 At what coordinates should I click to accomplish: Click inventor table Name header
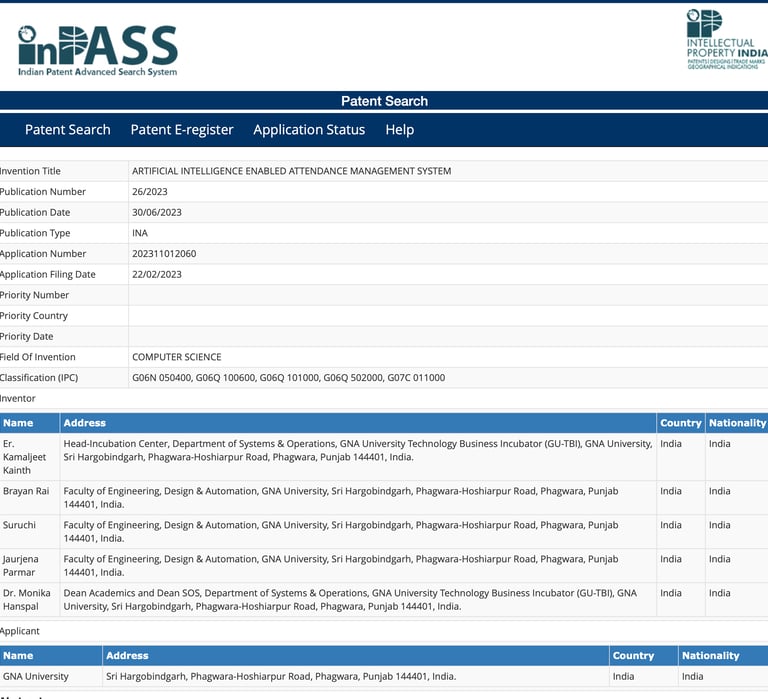coord(29,423)
